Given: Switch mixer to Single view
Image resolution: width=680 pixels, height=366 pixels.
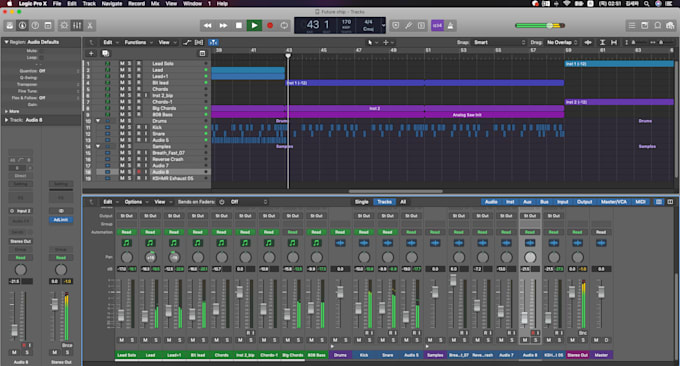Looking at the screenshot, I should (362, 202).
